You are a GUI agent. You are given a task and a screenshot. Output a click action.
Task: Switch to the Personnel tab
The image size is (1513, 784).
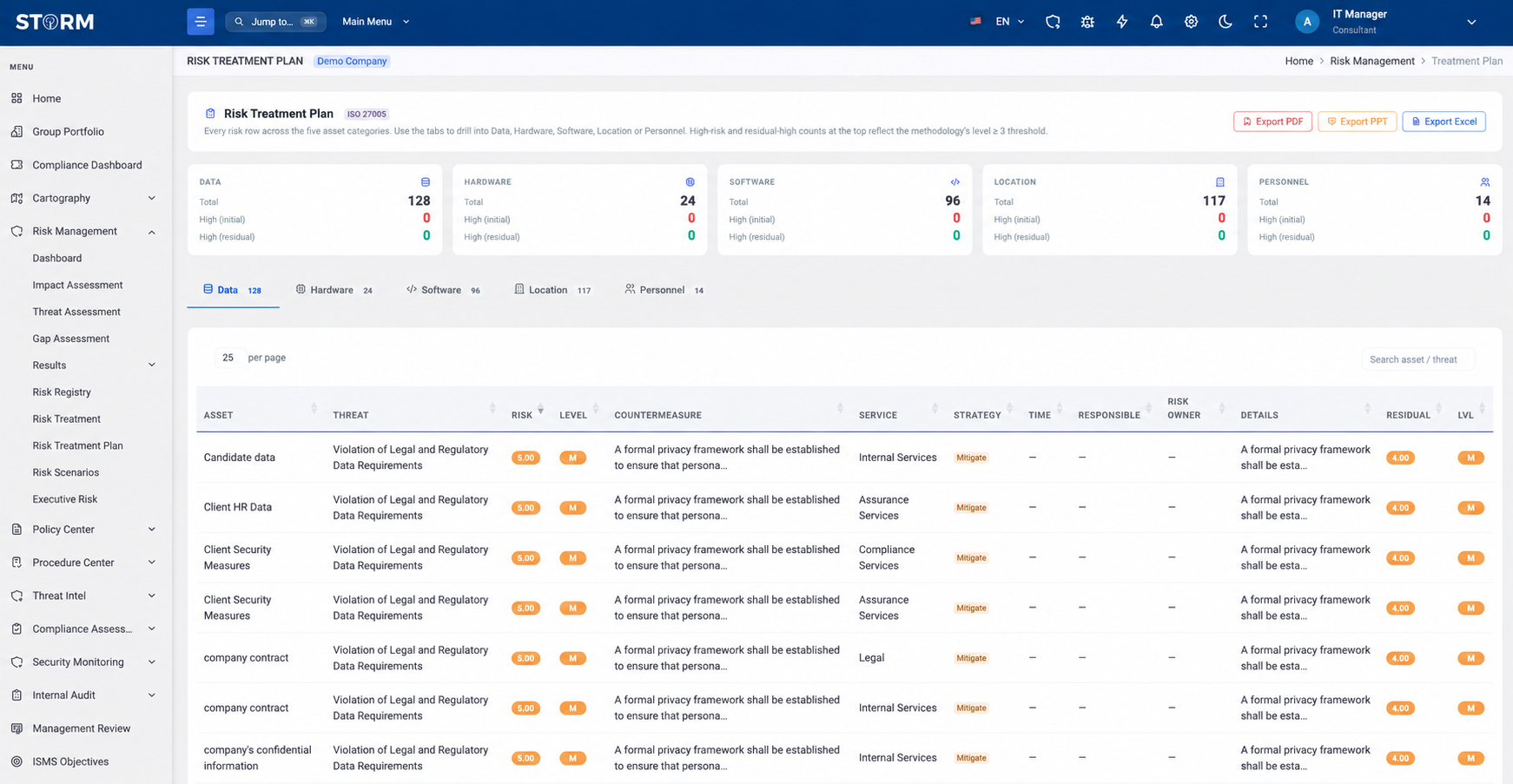(x=664, y=290)
